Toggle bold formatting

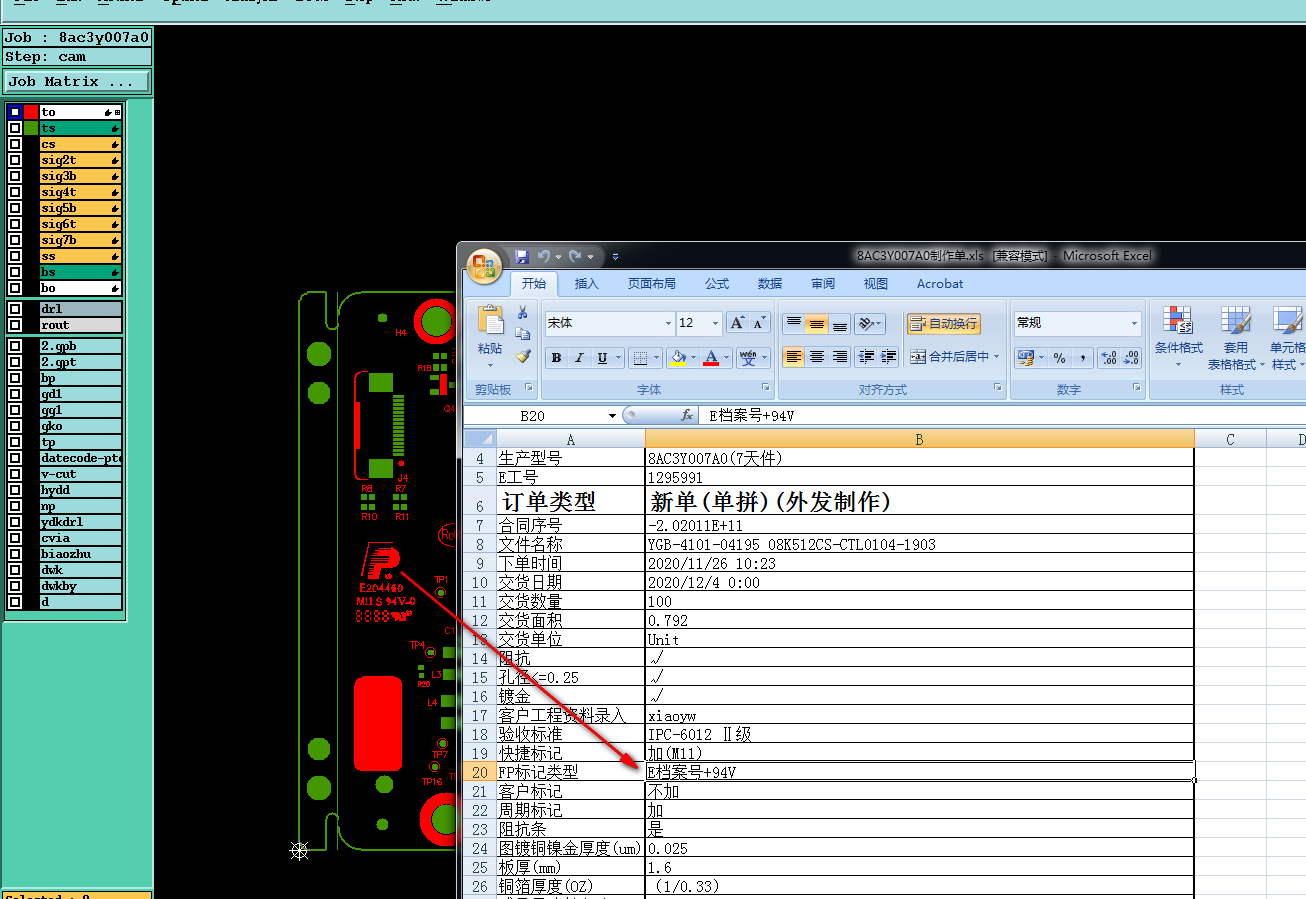point(556,358)
